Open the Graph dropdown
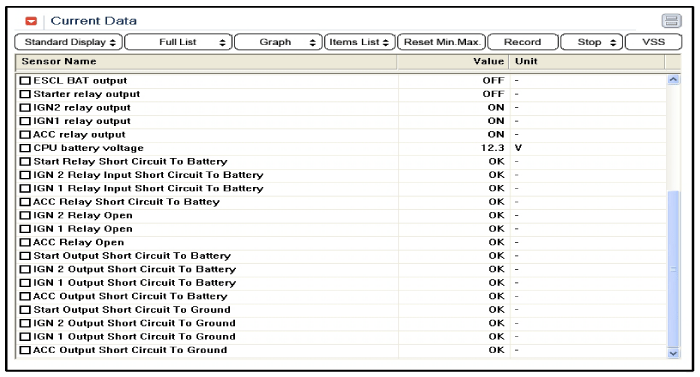 (x=278, y=42)
